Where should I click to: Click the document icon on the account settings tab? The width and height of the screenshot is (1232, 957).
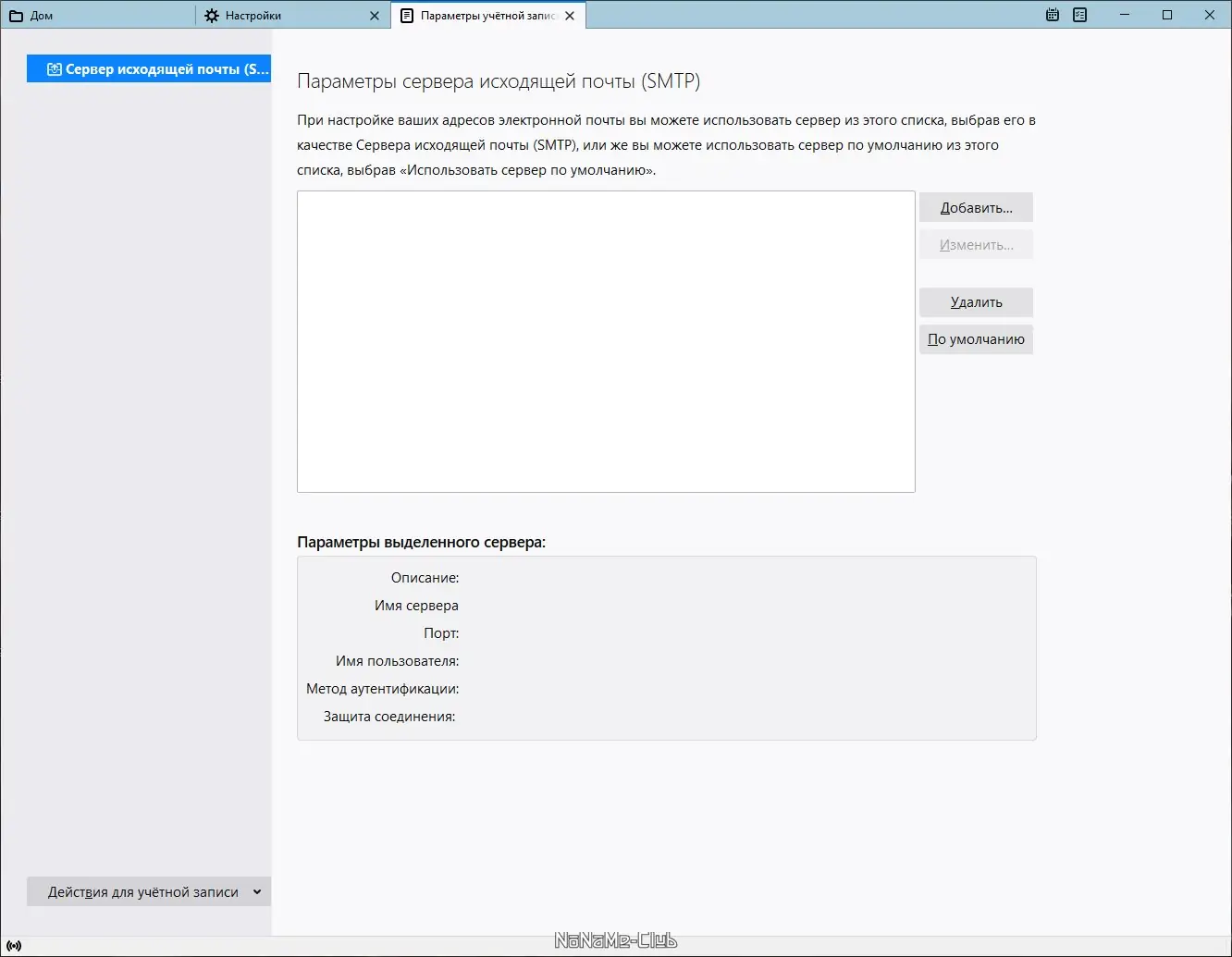(407, 15)
